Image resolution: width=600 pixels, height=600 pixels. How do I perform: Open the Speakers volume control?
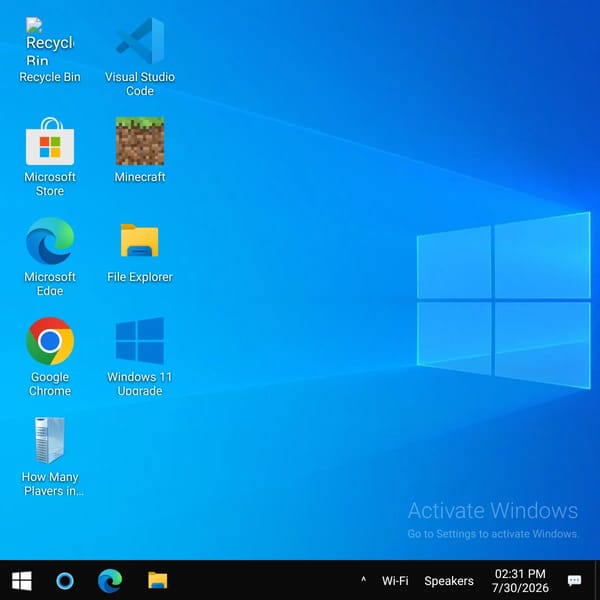coord(449,580)
